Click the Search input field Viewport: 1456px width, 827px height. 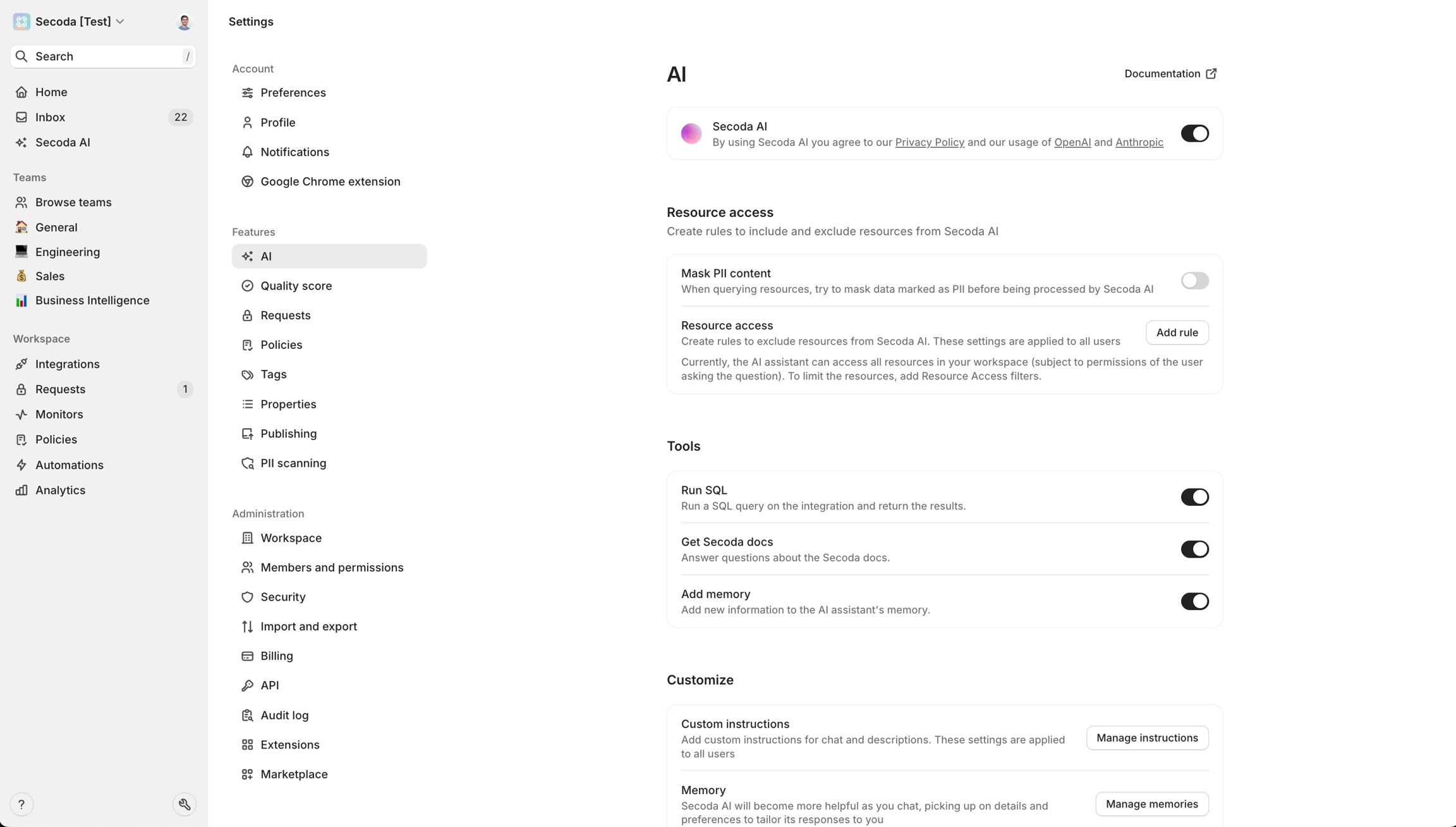point(103,56)
